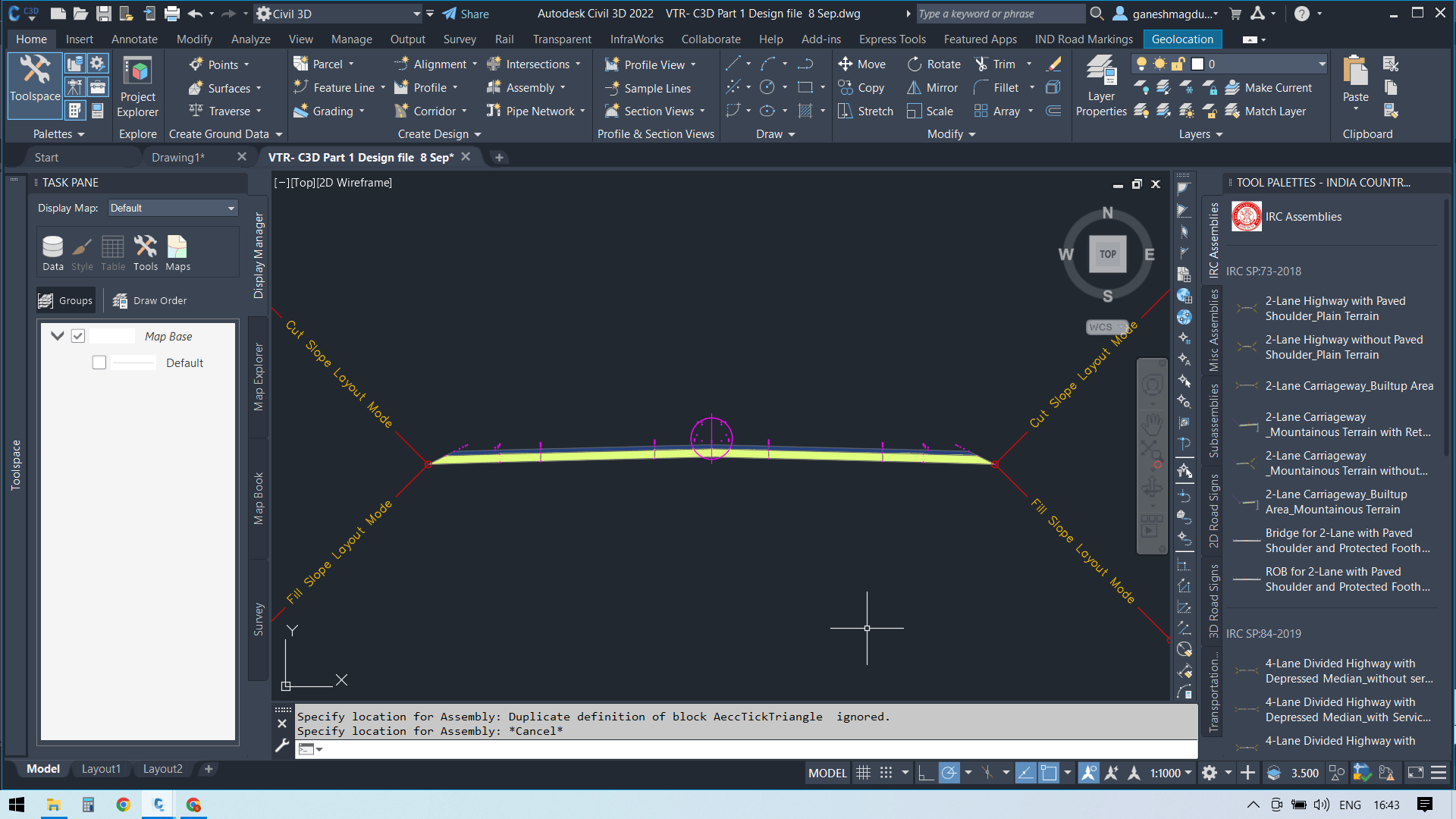Click the Grading tool icon
The height and width of the screenshot is (819, 1456).
(303, 111)
